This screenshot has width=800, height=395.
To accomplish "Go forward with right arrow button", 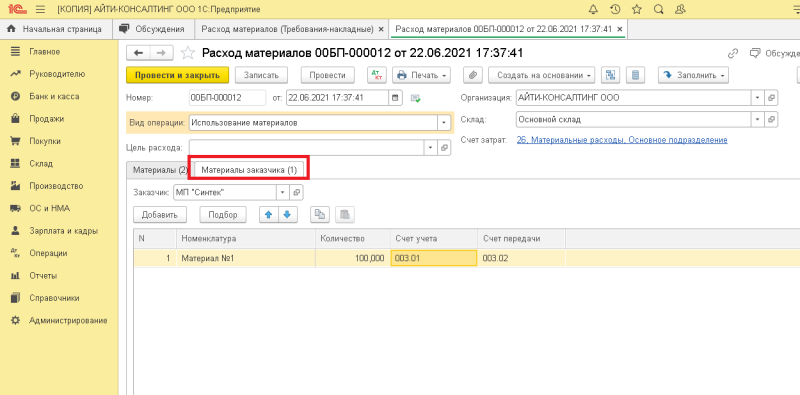I will (161, 53).
